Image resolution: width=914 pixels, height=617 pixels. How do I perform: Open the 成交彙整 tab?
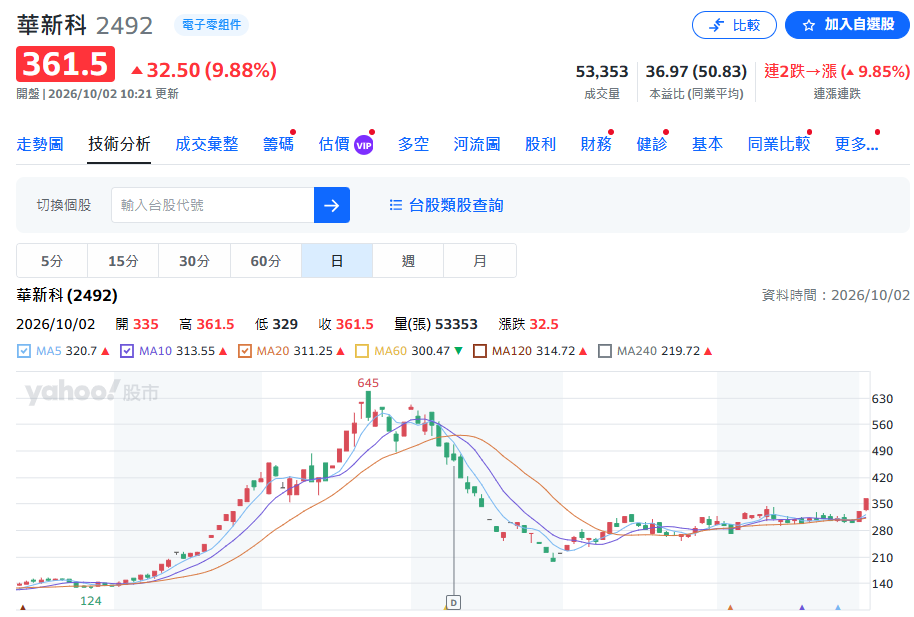click(206, 144)
